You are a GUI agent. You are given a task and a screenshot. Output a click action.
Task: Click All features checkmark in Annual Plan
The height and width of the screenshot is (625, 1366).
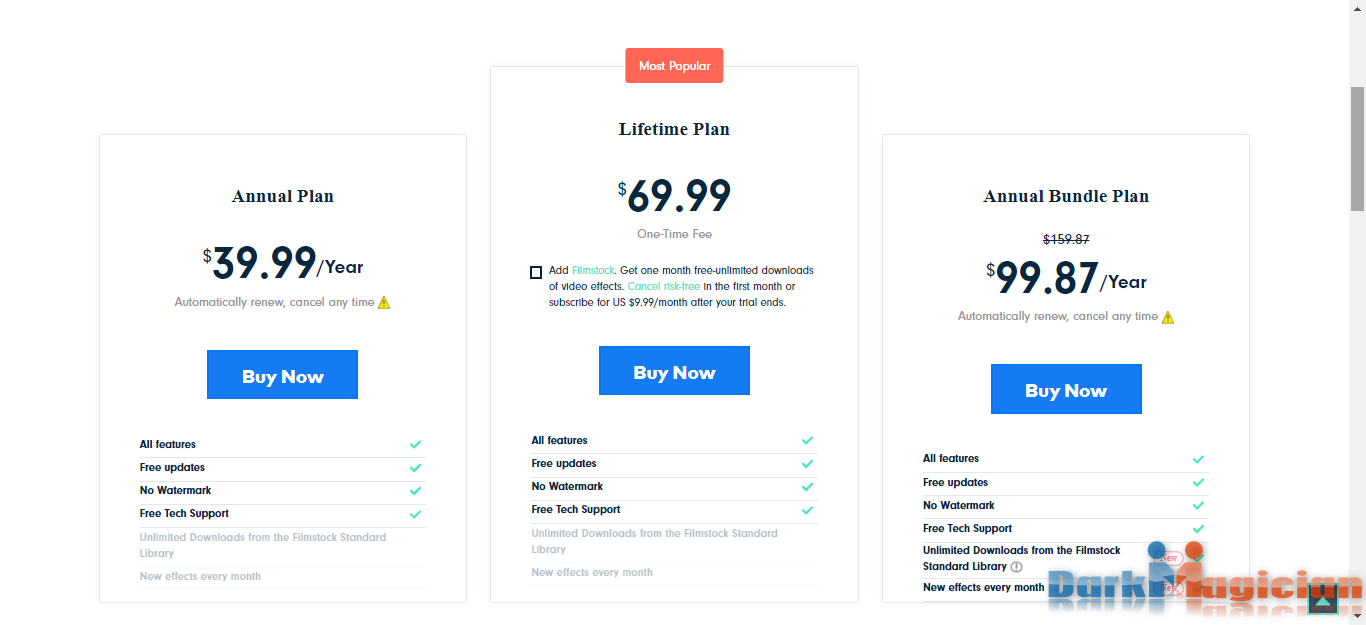[415, 444]
